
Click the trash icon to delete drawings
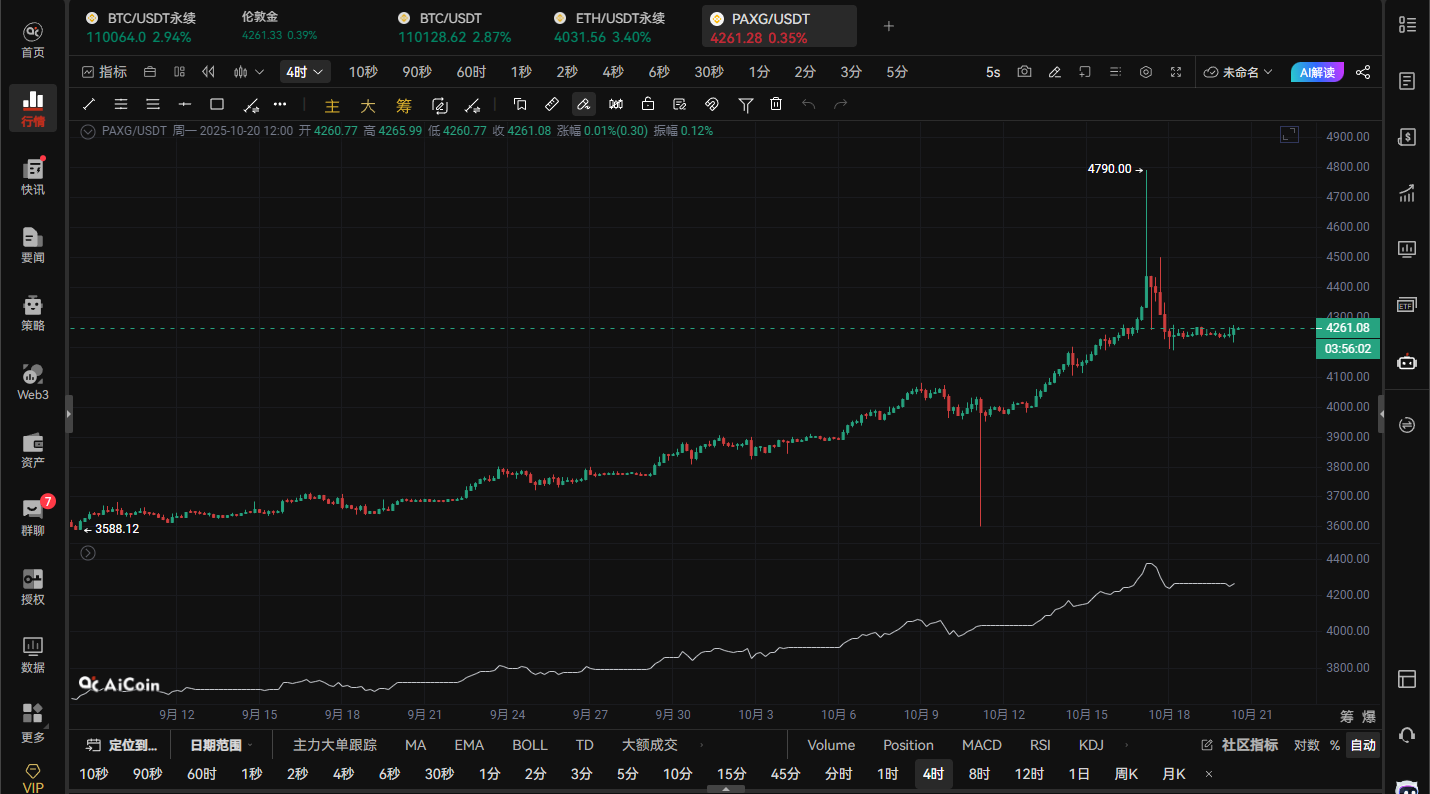point(776,104)
